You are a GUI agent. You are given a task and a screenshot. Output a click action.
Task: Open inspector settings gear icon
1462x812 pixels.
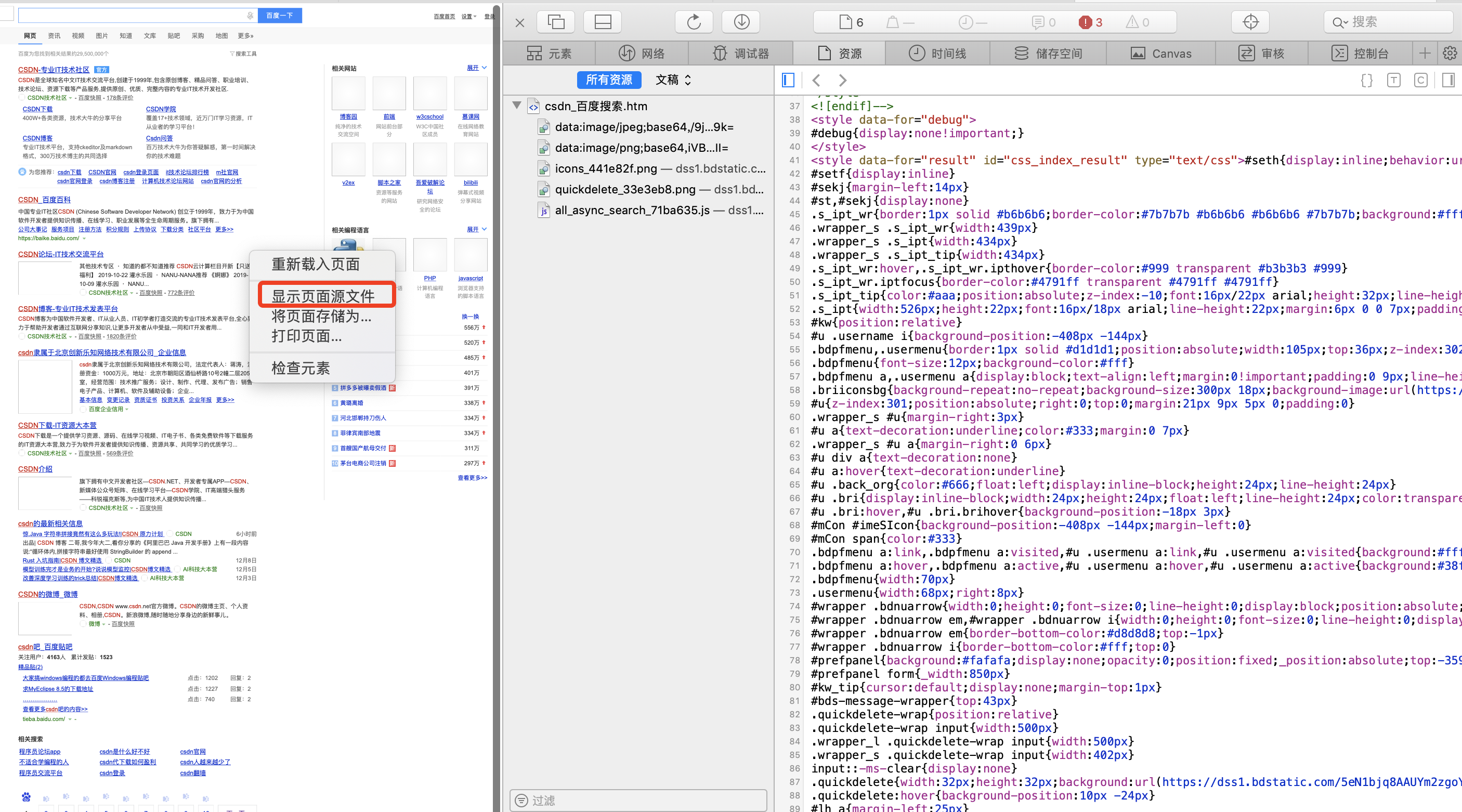pos(1450,54)
